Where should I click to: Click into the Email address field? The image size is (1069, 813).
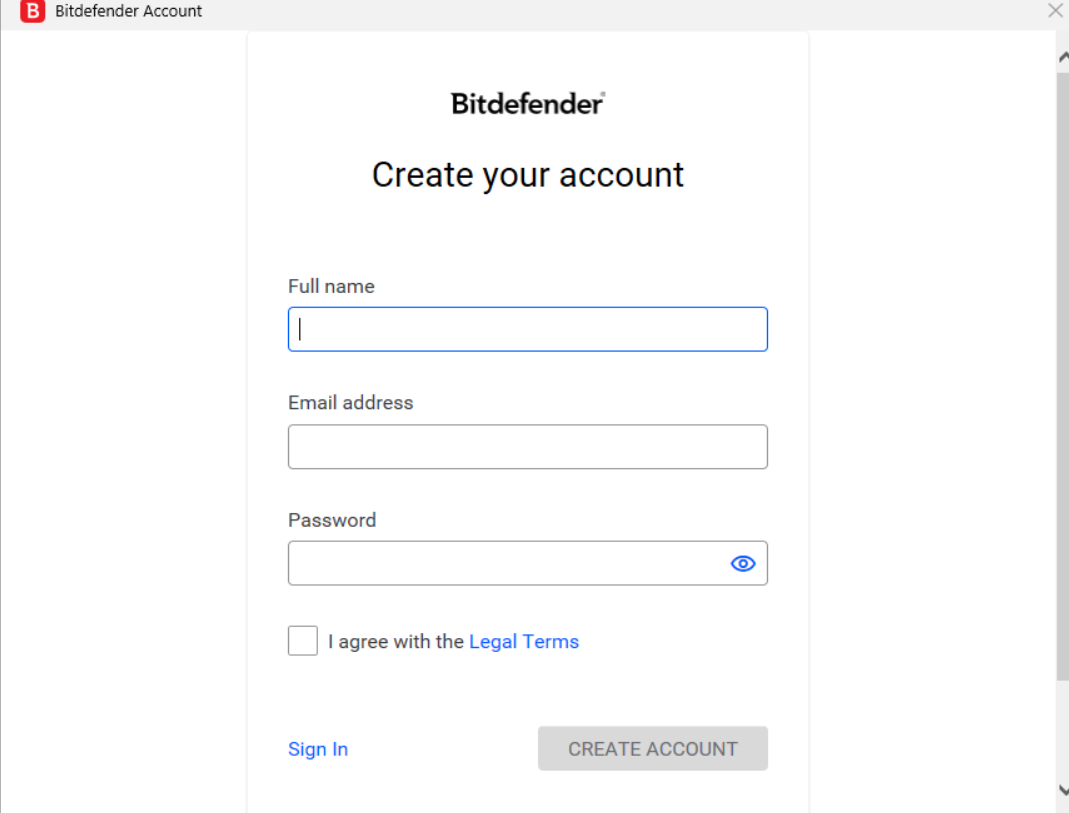click(x=528, y=447)
